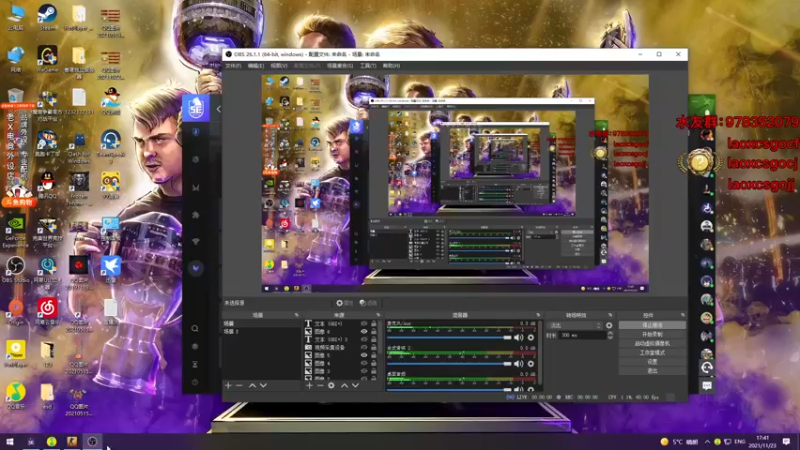
Task: Click the OBS preview canvas
Action: point(455,184)
